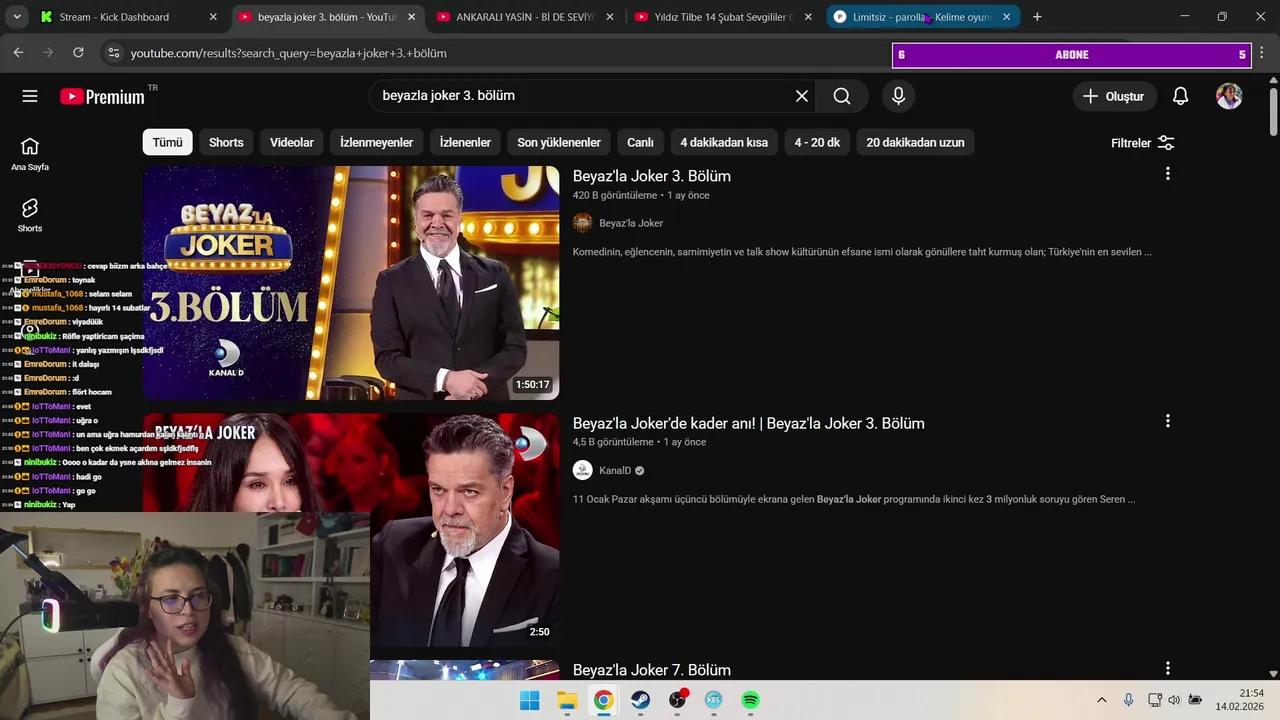Reload the page with the refresh icon
The width and height of the screenshot is (1280, 720).
78,52
